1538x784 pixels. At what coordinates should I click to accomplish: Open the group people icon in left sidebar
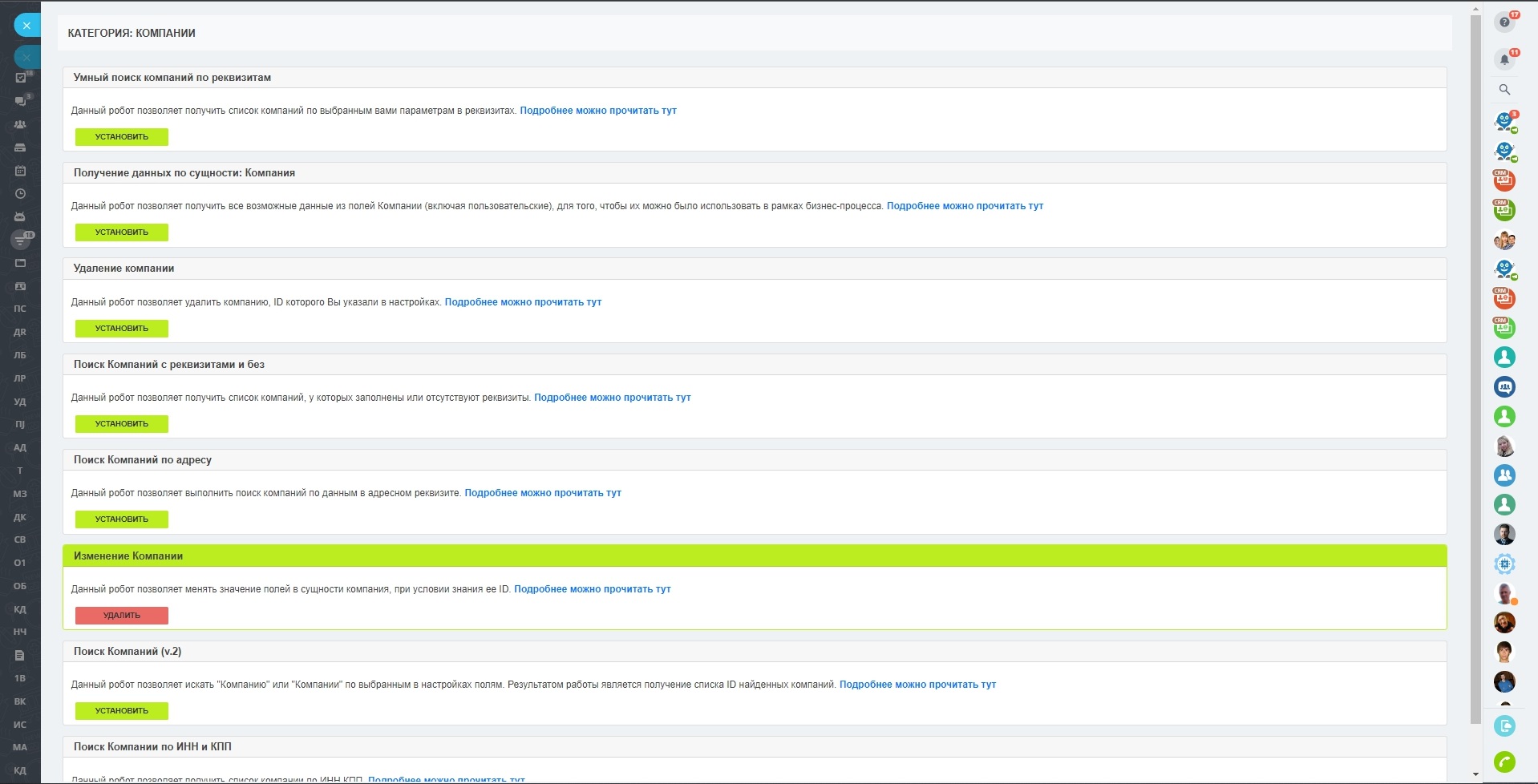coord(21,124)
